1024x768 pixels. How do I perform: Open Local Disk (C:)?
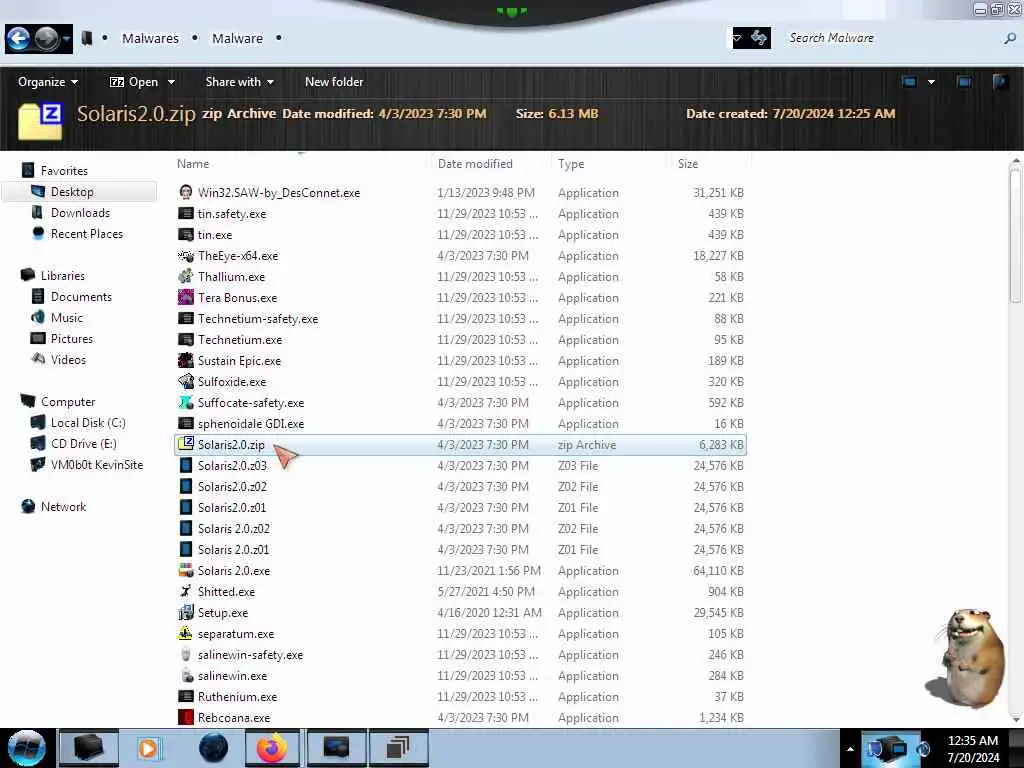88,423
